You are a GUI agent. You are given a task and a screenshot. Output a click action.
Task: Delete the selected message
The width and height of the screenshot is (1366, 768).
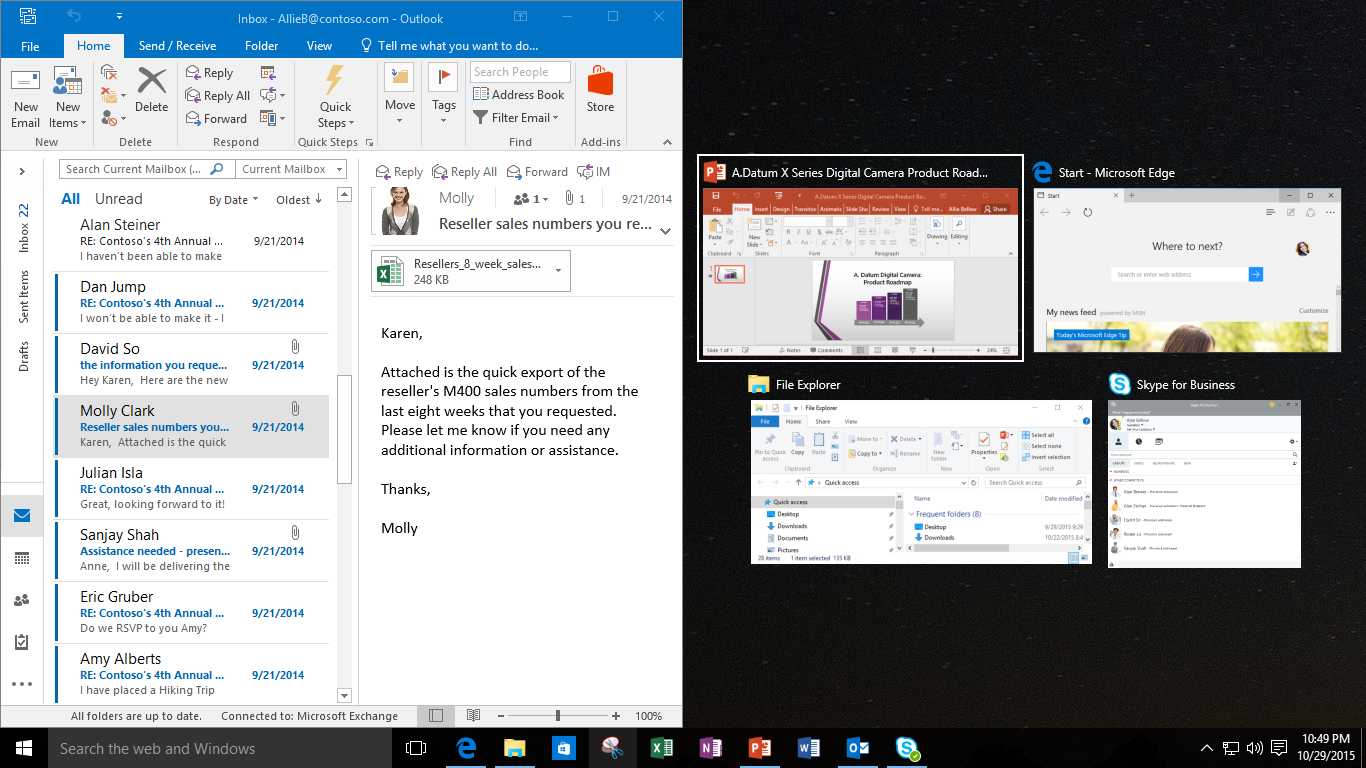pos(152,90)
